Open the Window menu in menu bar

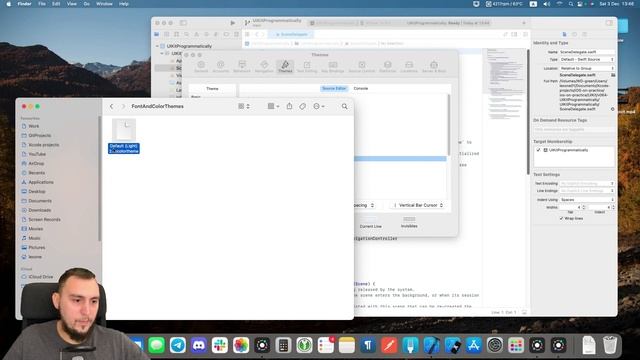pyautogui.click(x=104, y=4)
